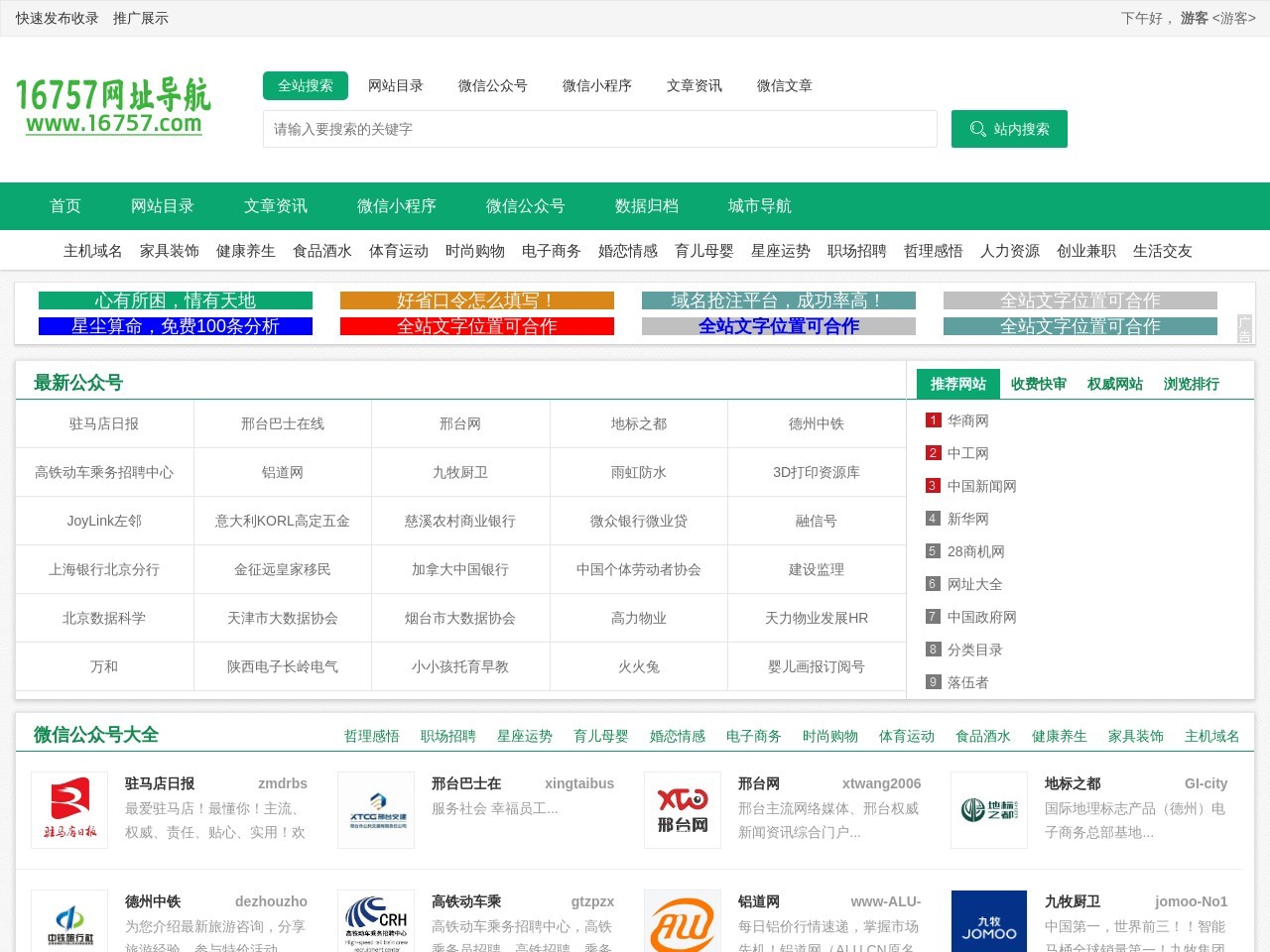
Task: Click the 心有所困，情有天地 ad banner
Action: pyautogui.click(x=176, y=300)
